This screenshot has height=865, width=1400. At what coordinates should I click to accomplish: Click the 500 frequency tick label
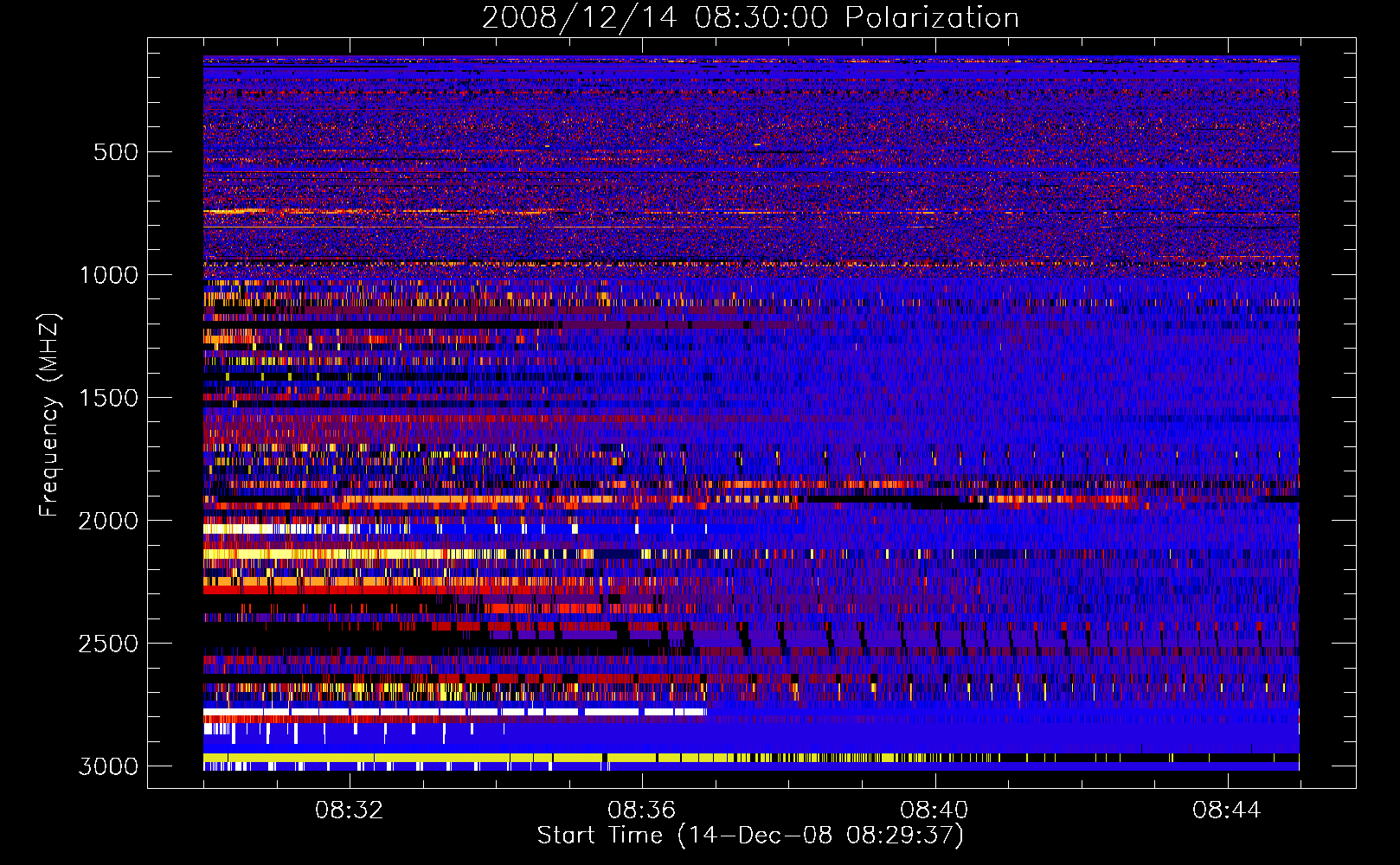coord(115,152)
